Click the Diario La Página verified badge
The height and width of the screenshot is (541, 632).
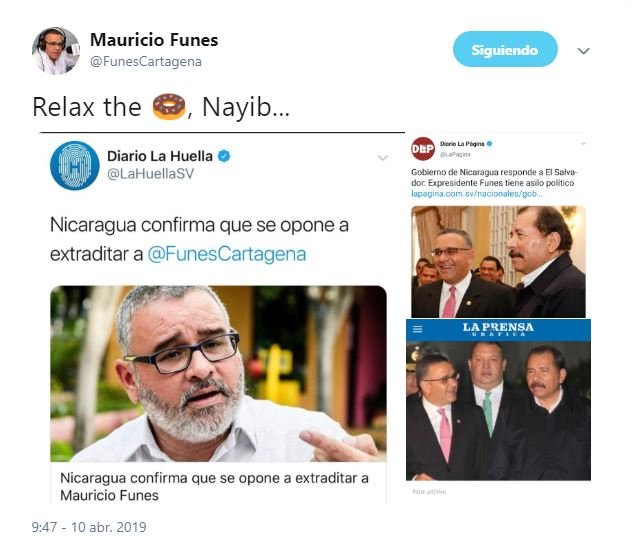pos(490,144)
